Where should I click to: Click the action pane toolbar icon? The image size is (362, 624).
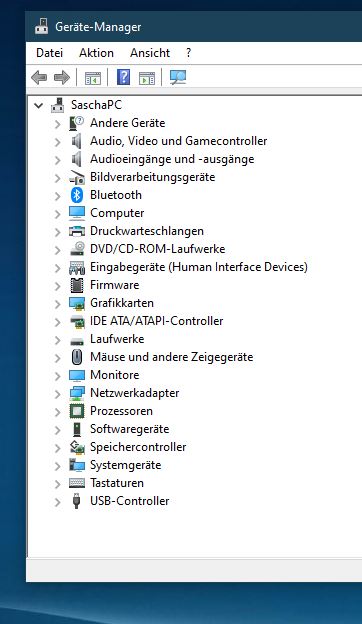coord(147,78)
